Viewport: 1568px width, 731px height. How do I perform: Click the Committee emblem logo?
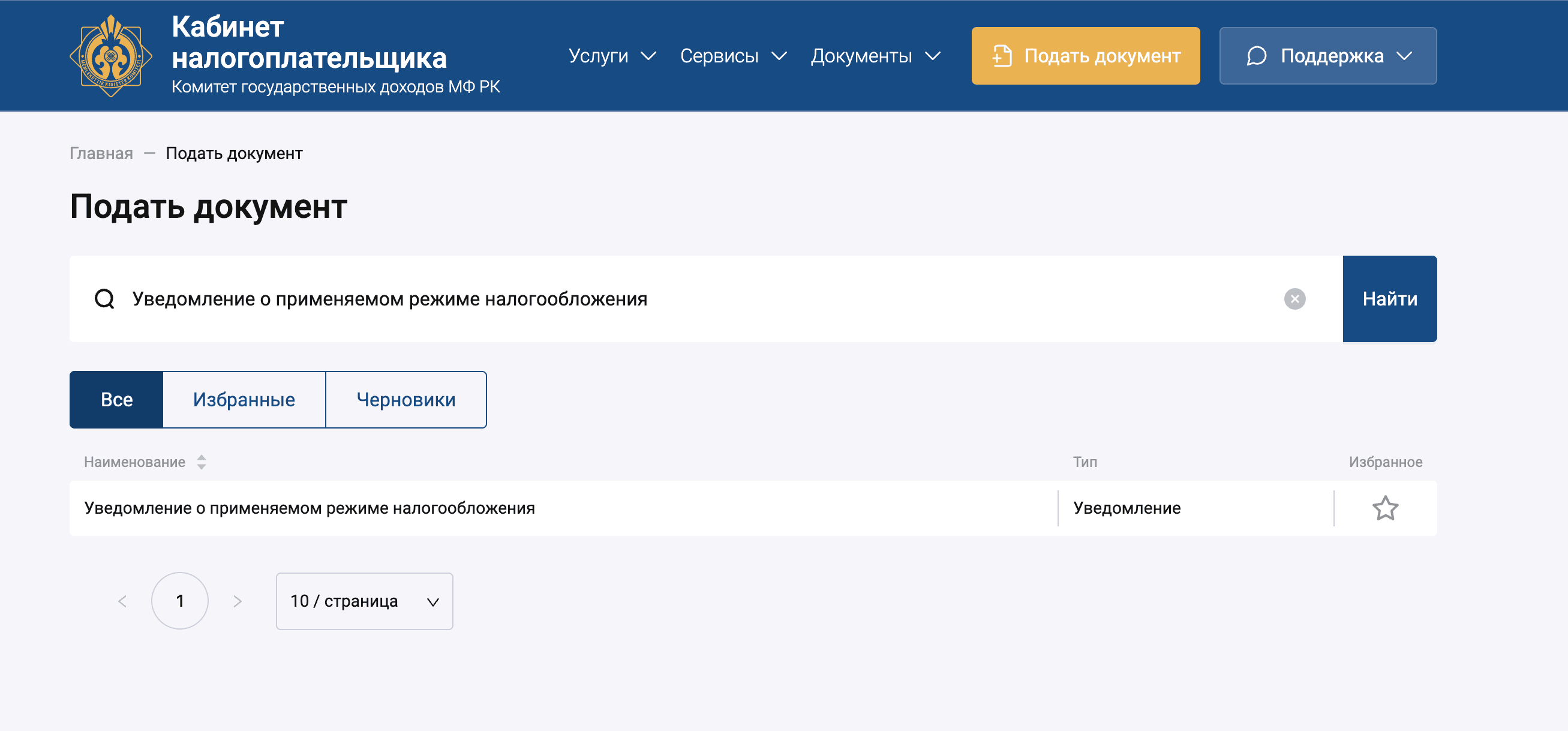click(x=111, y=56)
